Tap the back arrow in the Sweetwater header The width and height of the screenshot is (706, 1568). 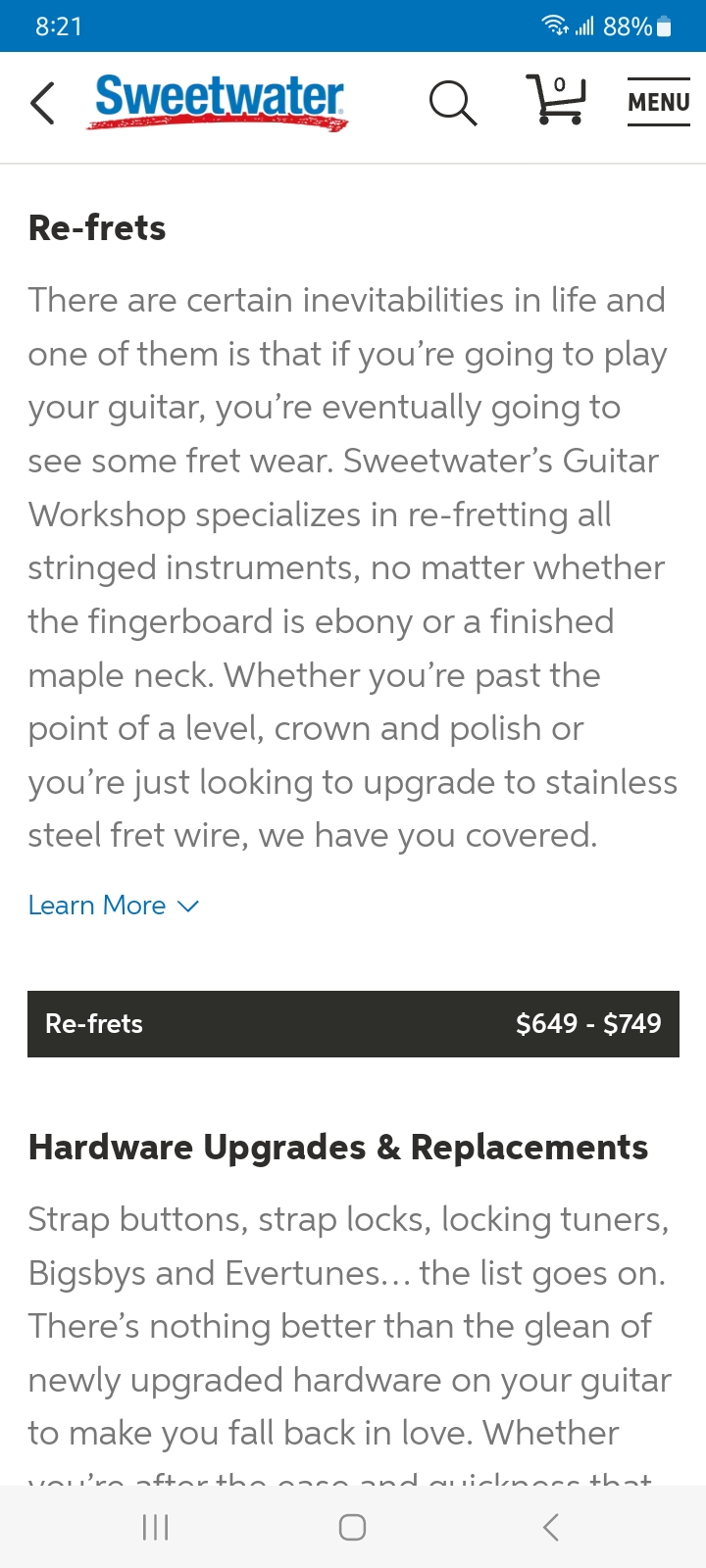pyautogui.click(x=42, y=103)
